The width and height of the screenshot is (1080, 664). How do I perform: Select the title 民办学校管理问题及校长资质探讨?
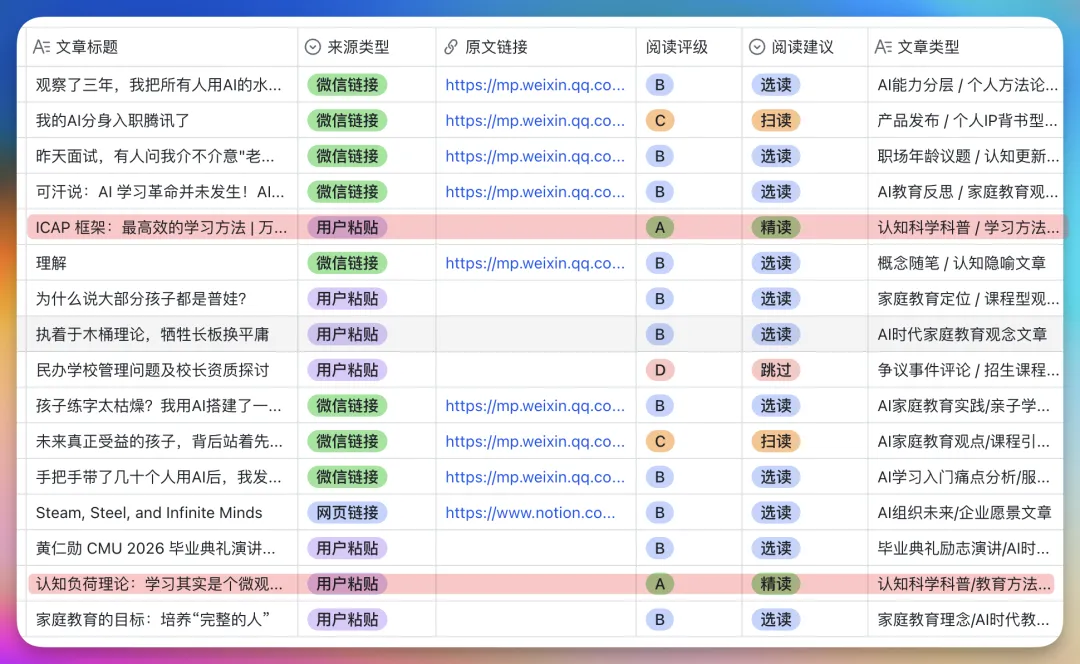(x=152, y=370)
